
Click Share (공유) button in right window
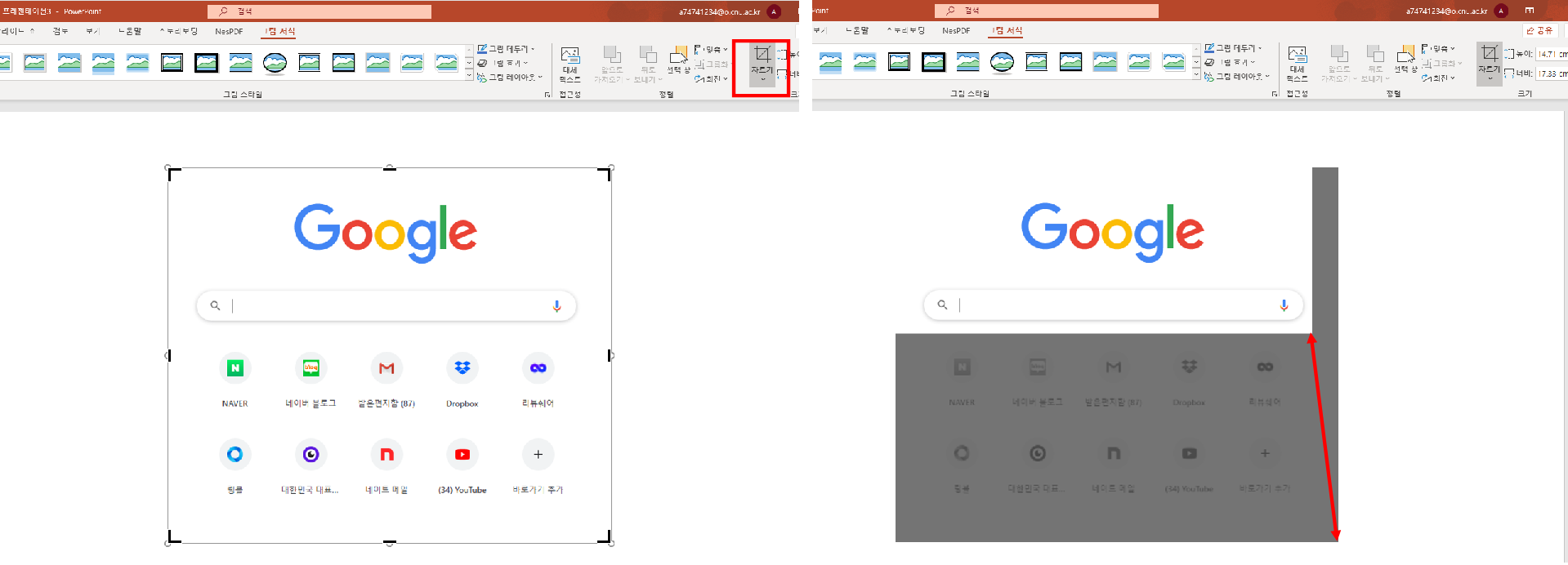point(1539,30)
